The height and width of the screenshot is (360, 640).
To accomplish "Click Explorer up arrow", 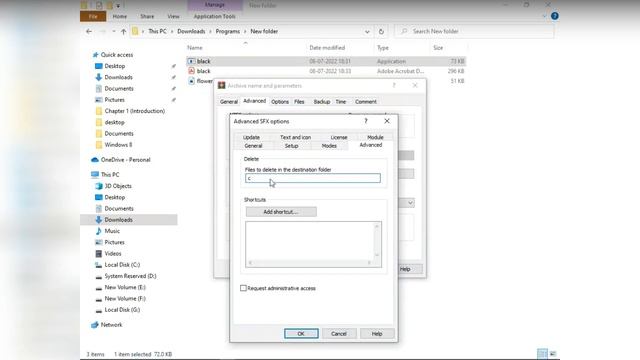I will (123, 31).
